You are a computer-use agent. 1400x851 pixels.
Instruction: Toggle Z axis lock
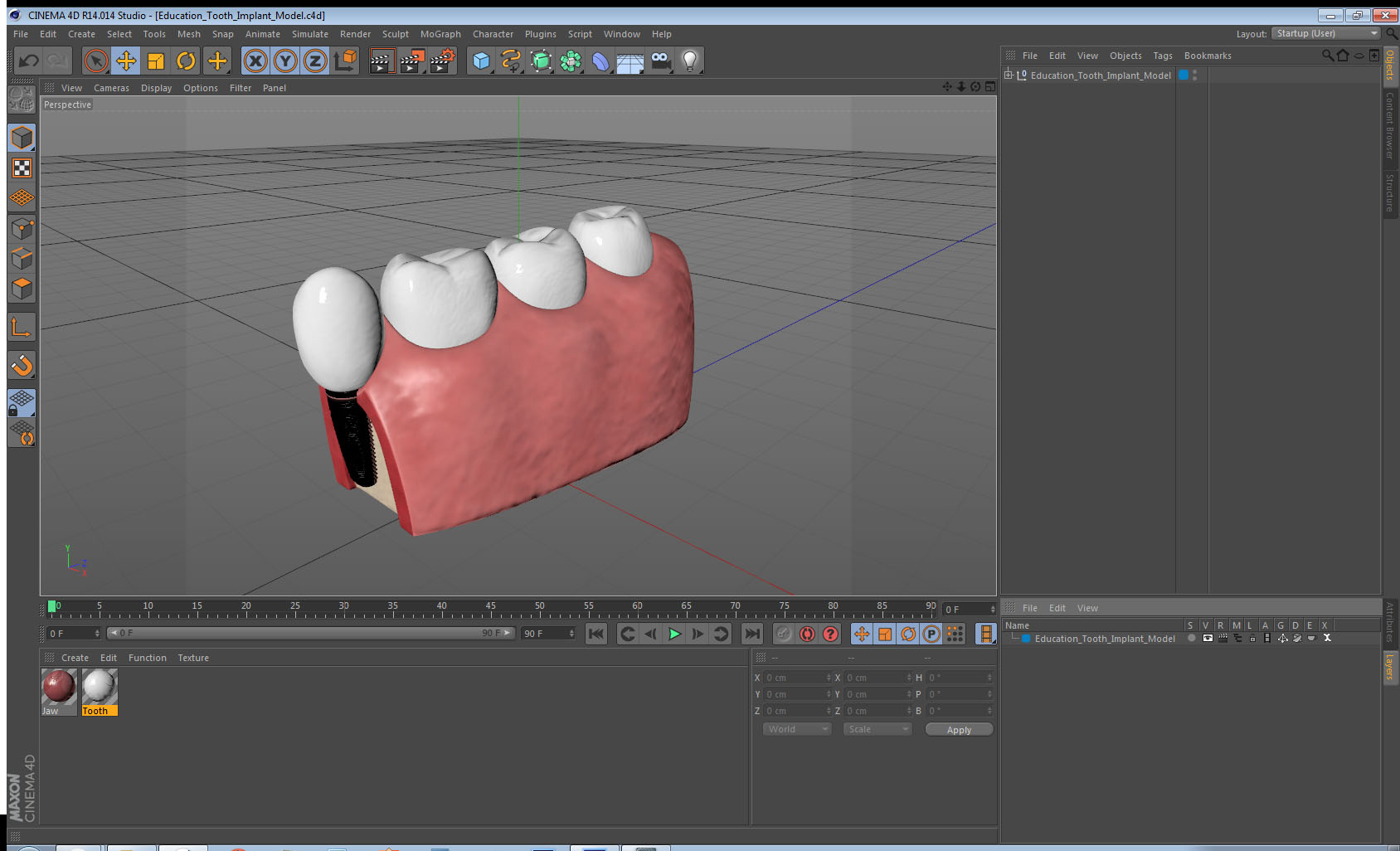point(315,61)
